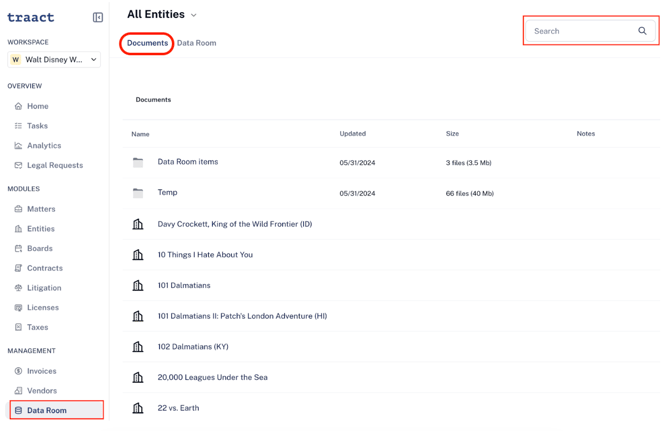Screen dimensions: 670x431
Task: Collapse the sidebar using the panel icon
Action: click(x=98, y=17)
